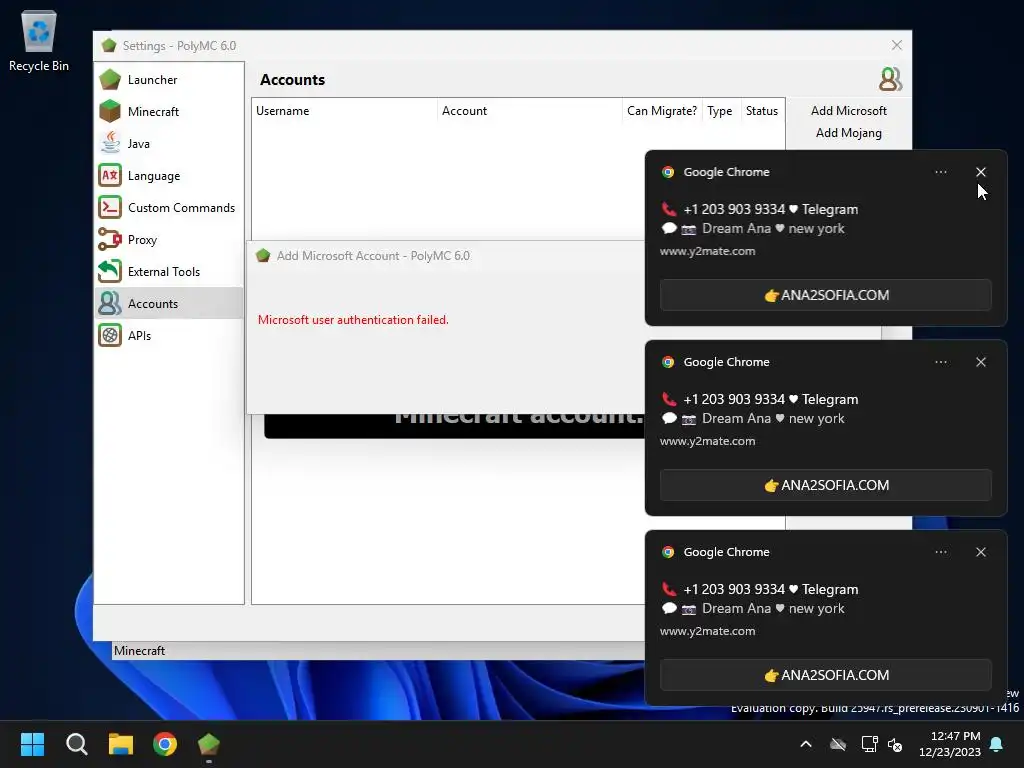
Task: Open Google Chrome from the taskbar
Action: click(165, 744)
